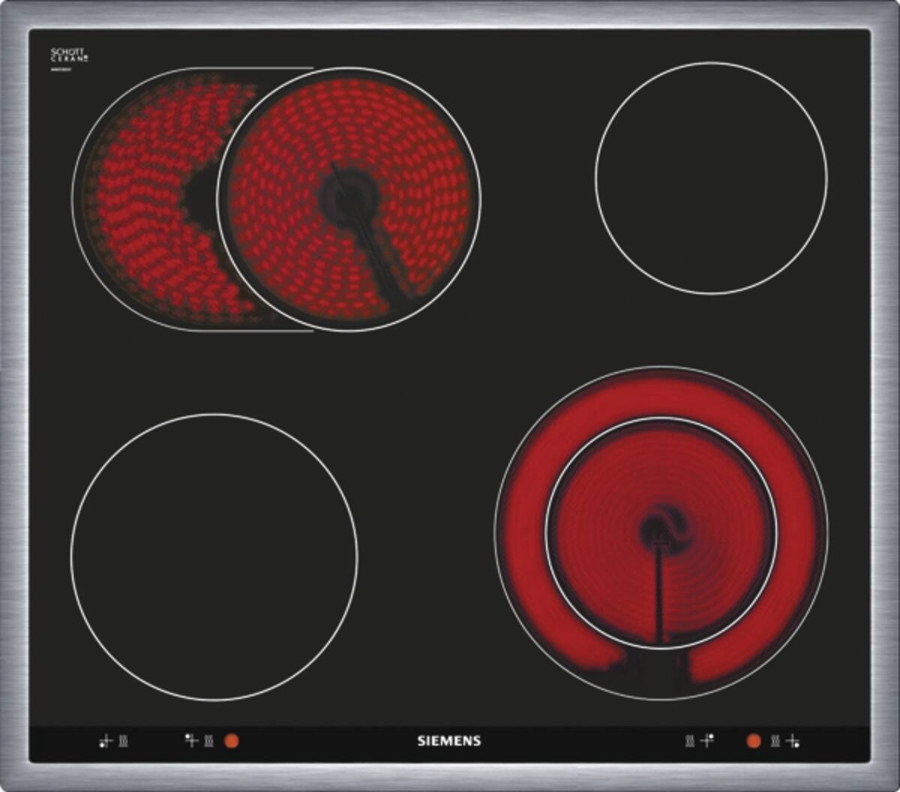Click the SIEMENS brand logo
900x792 pixels.
(449, 741)
